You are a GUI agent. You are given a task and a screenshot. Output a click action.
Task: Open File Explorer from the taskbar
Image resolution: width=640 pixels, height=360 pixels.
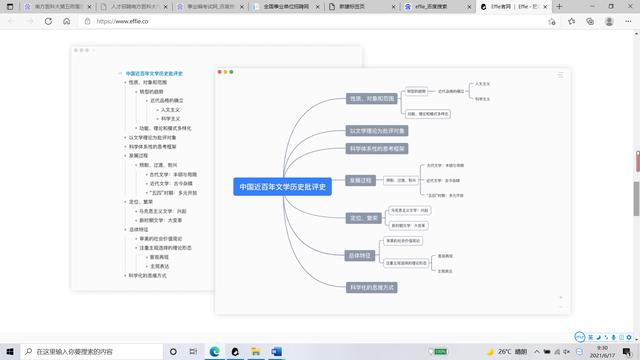[x=256, y=351]
